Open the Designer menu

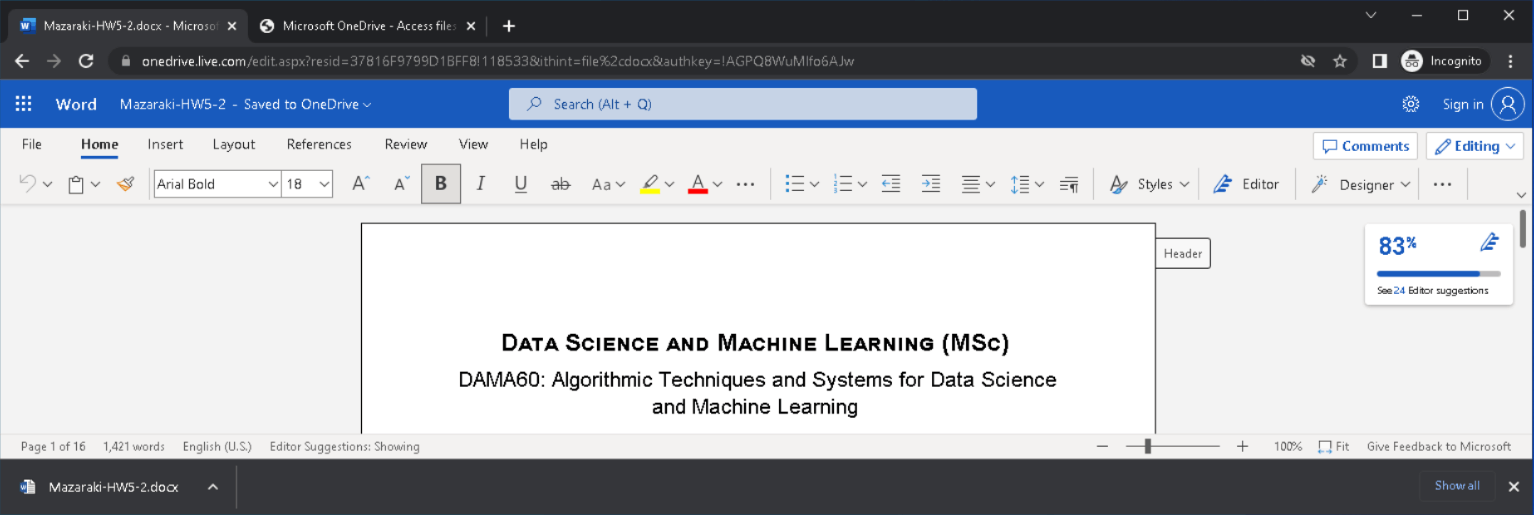(x=1360, y=184)
